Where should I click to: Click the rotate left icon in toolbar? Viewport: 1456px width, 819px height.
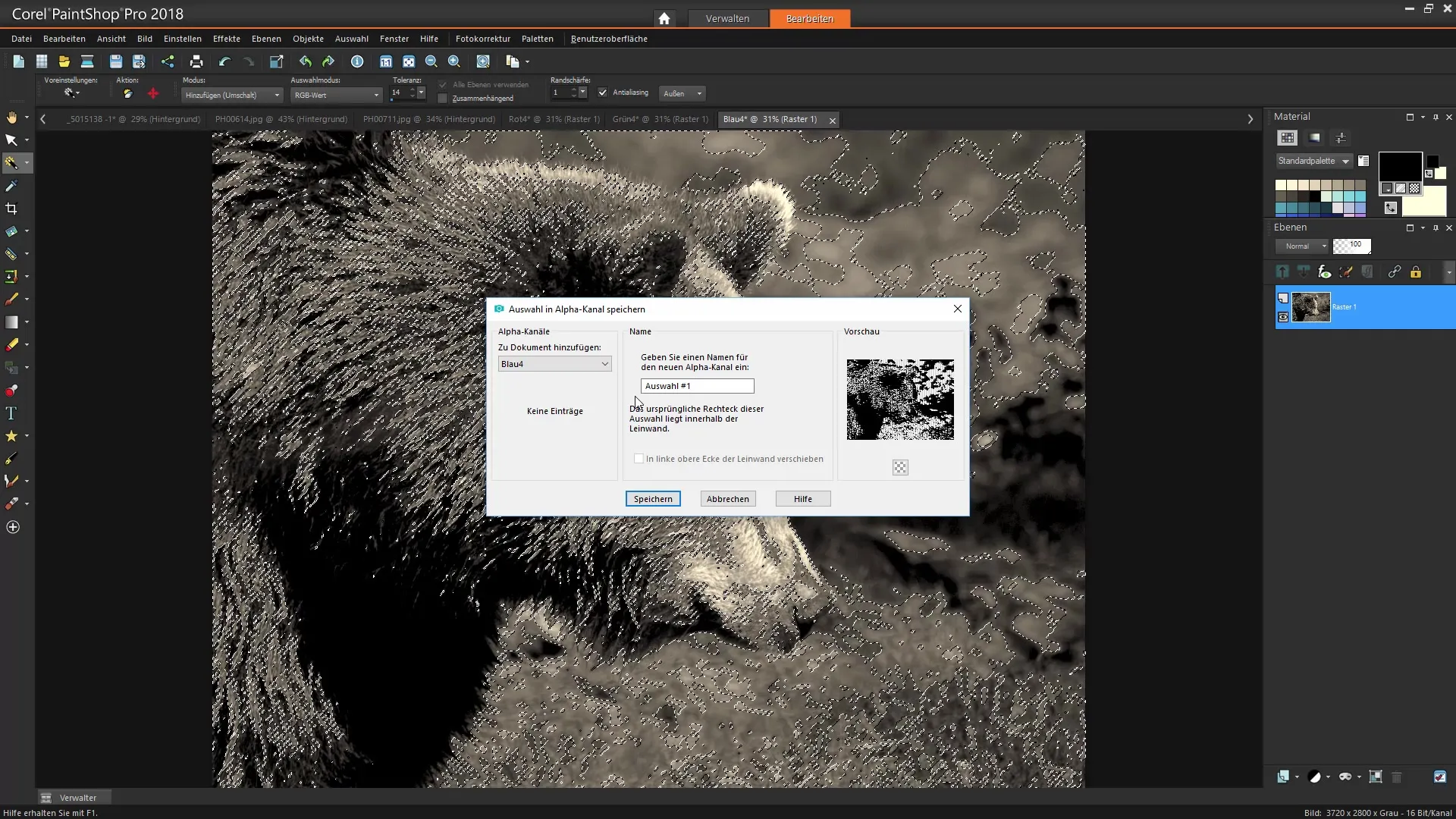click(305, 61)
